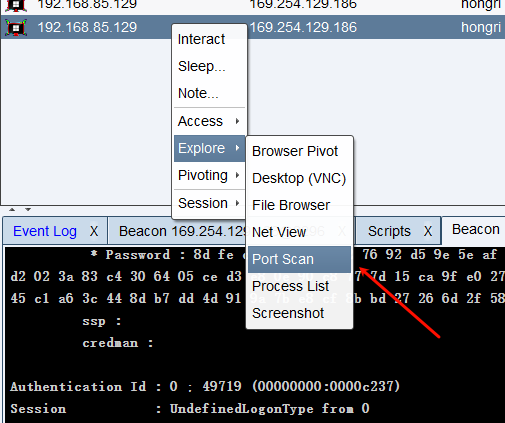Open Note... from the context menu

pyautogui.click(x=209, y=93)
